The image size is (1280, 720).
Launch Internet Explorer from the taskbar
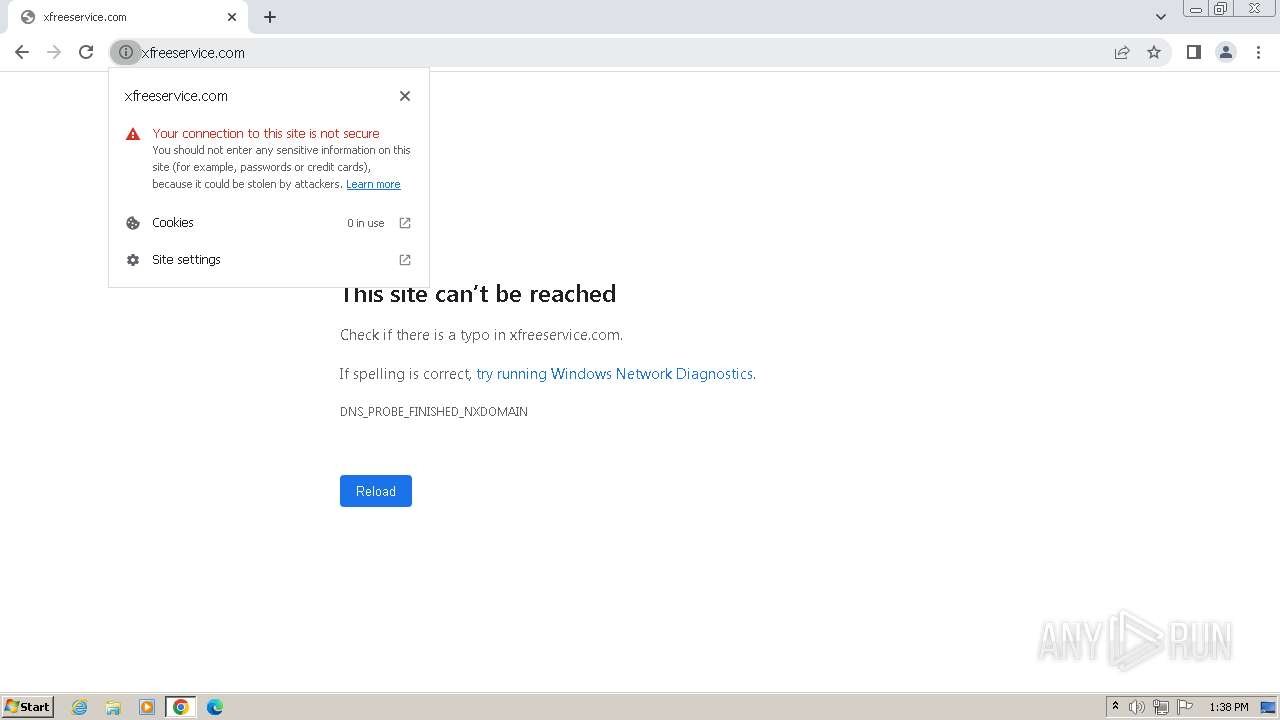(x=80, y=707)
